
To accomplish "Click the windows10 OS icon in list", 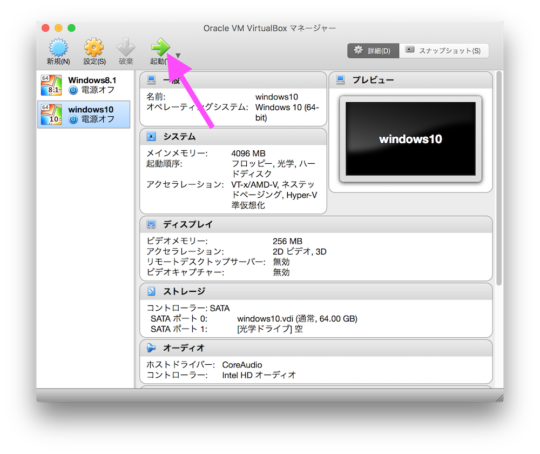I will pyautogui.click(x=51, y=114).
